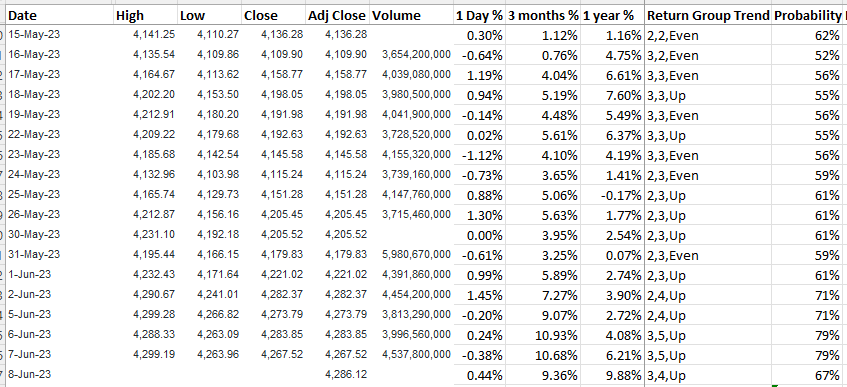Click the 62% probability cell

(807, 36)
